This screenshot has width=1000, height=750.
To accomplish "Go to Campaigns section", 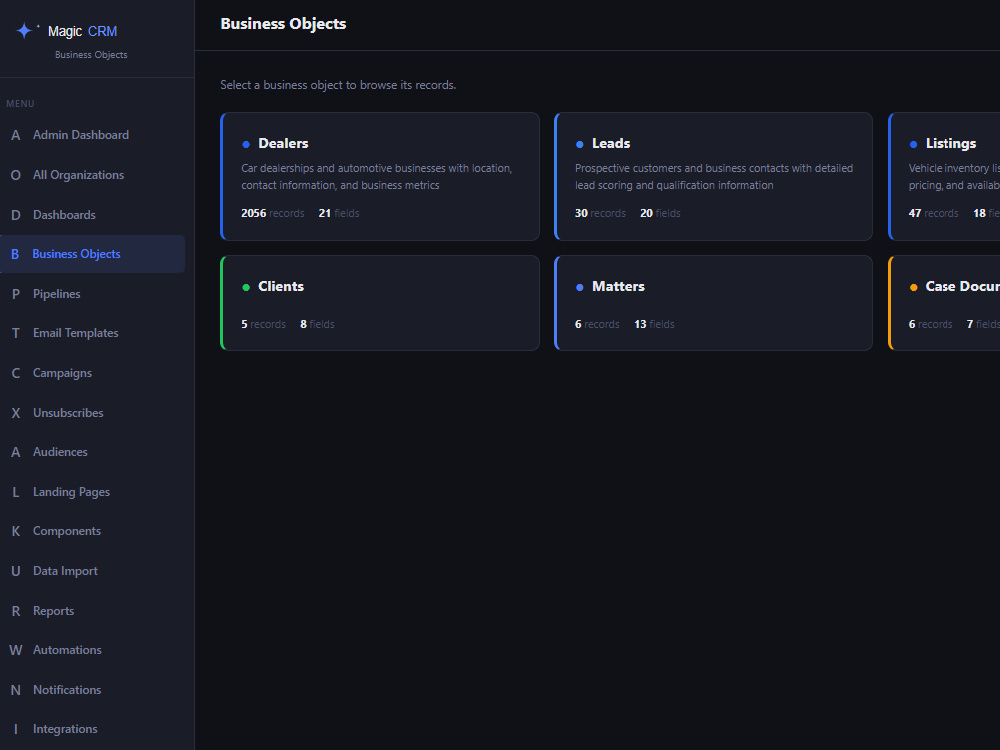I will (x=92, y=373).
